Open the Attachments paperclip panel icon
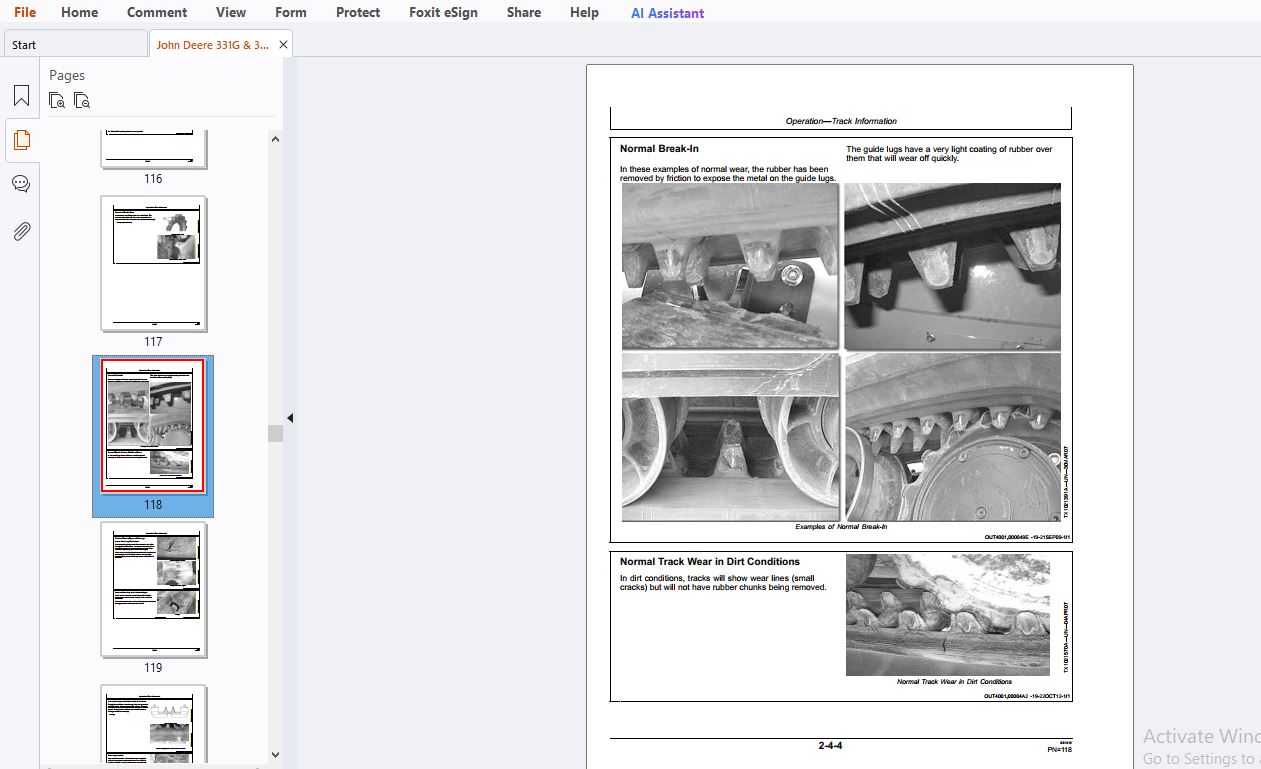This screenshot has height=769, width=1261. click(21, 231)
